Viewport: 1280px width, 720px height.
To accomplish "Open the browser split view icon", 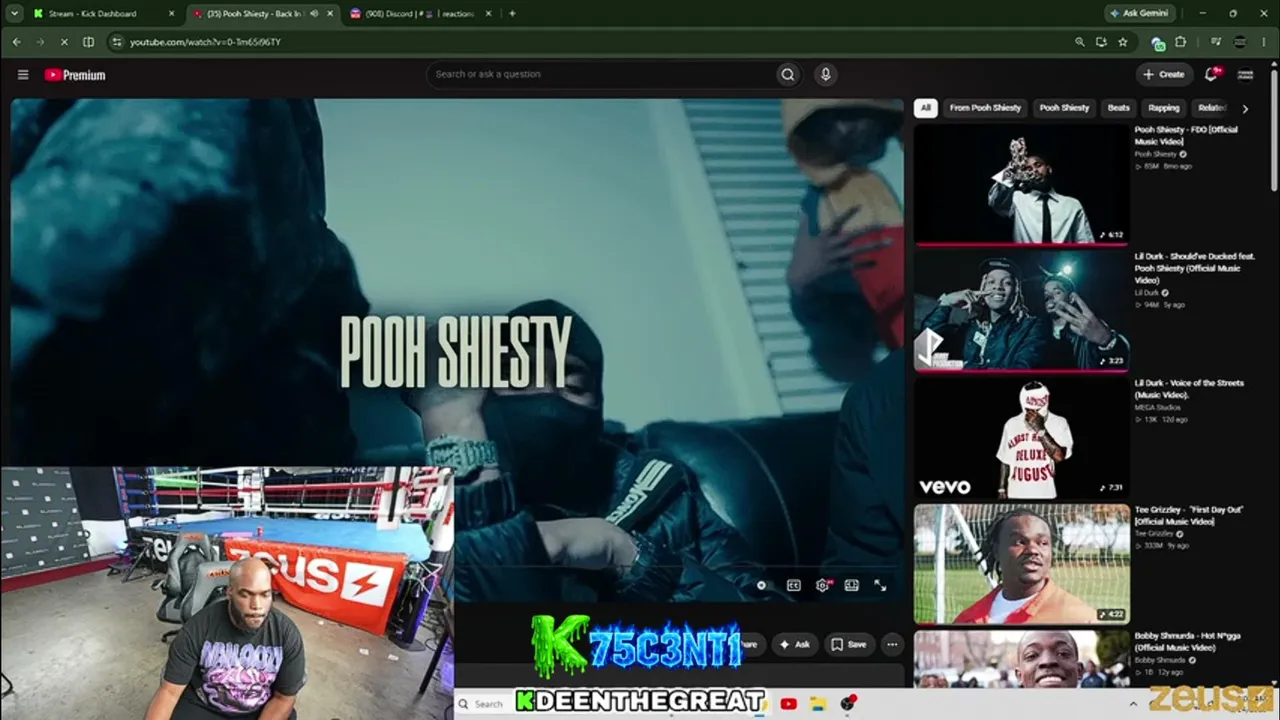I will [x=88, y=42].
